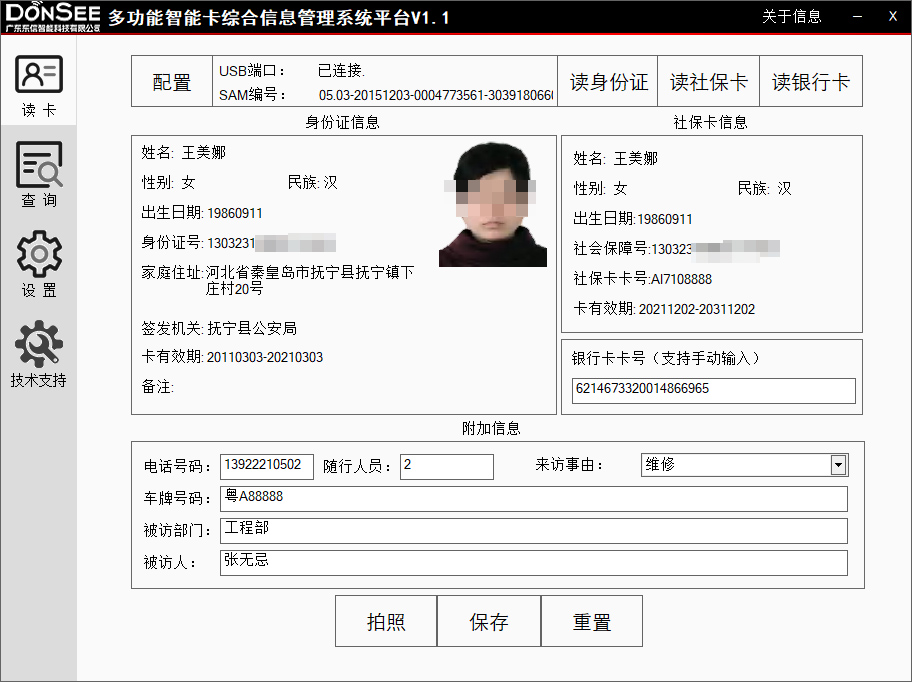Click the 银行卡卡号 input field
The image size is (912, 682).
pyautogui.click(x=713, y=390)
